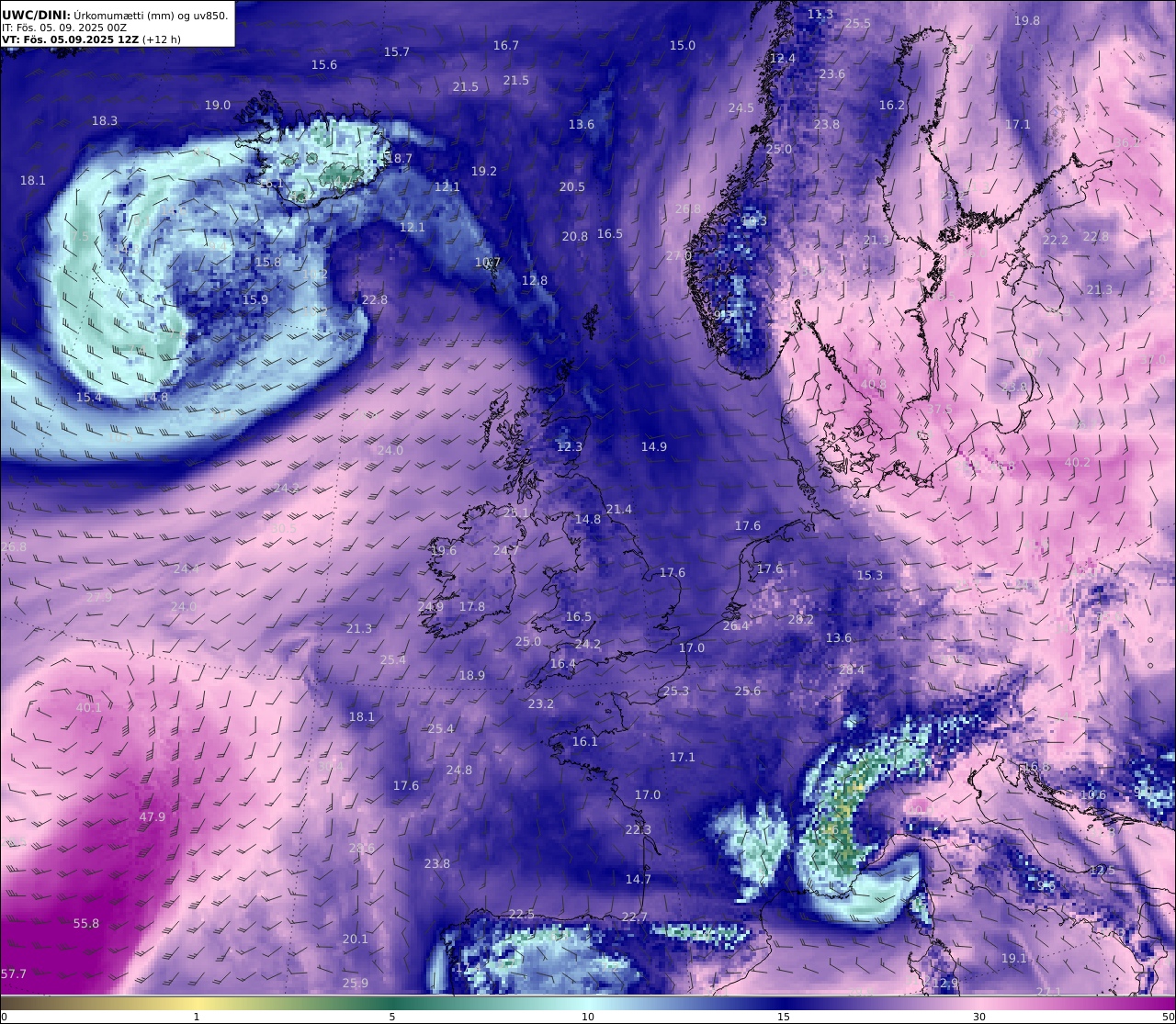The width and height of the screenshot is (1176, 1024).
Task: Click the 20.8 value label
Action: 575,237
